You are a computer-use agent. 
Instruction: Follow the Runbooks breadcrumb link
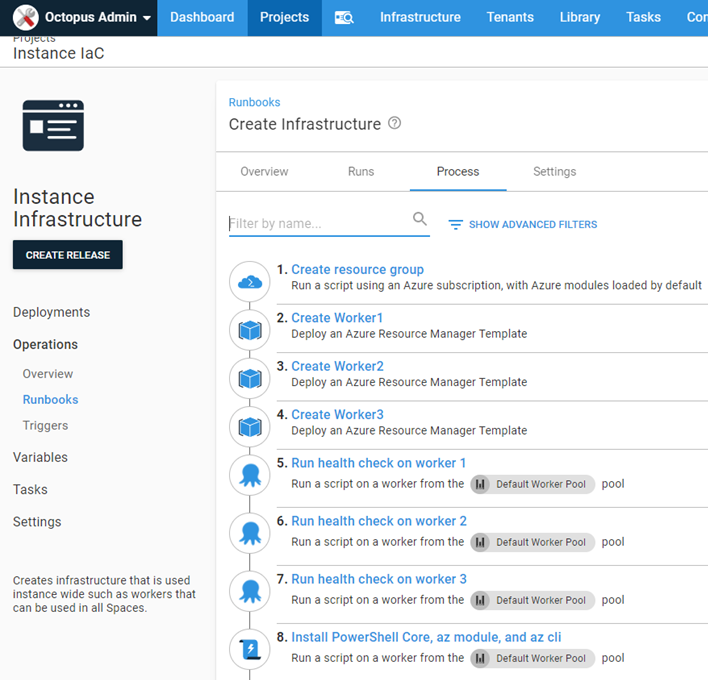click(254, 102)
